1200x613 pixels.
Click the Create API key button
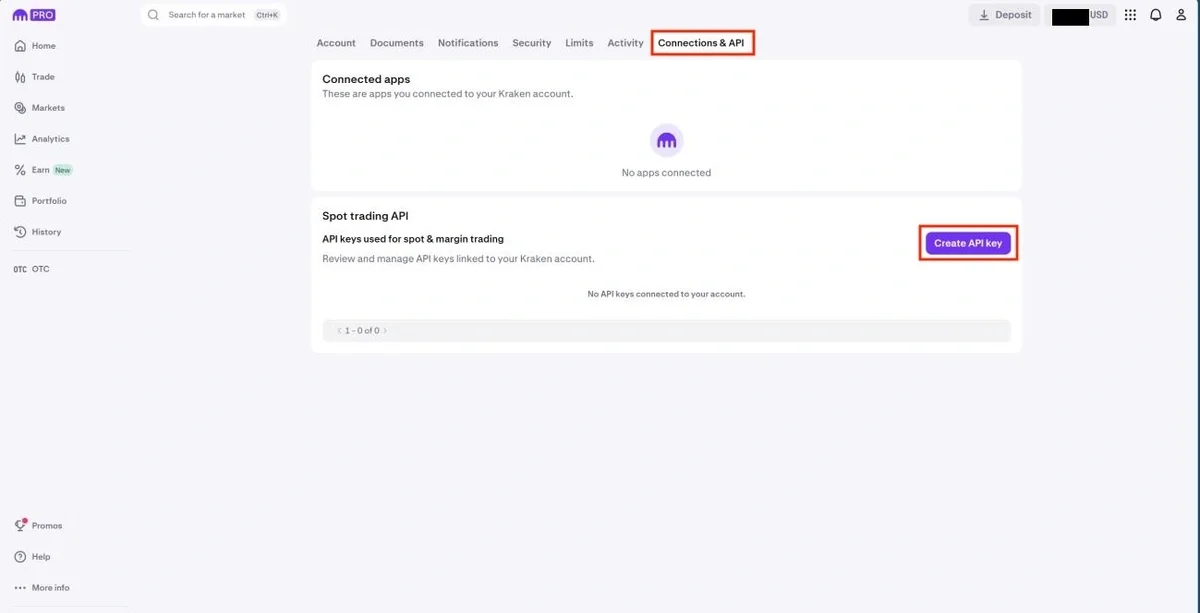click(x=967, y=243)
